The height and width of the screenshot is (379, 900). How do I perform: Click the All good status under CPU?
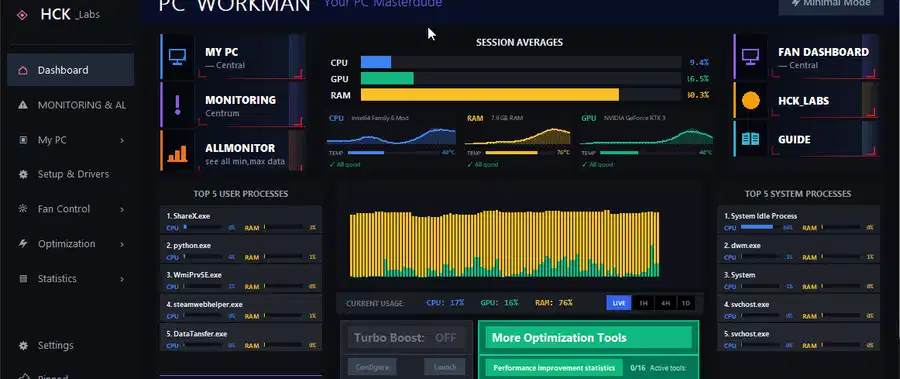[345, 165]
